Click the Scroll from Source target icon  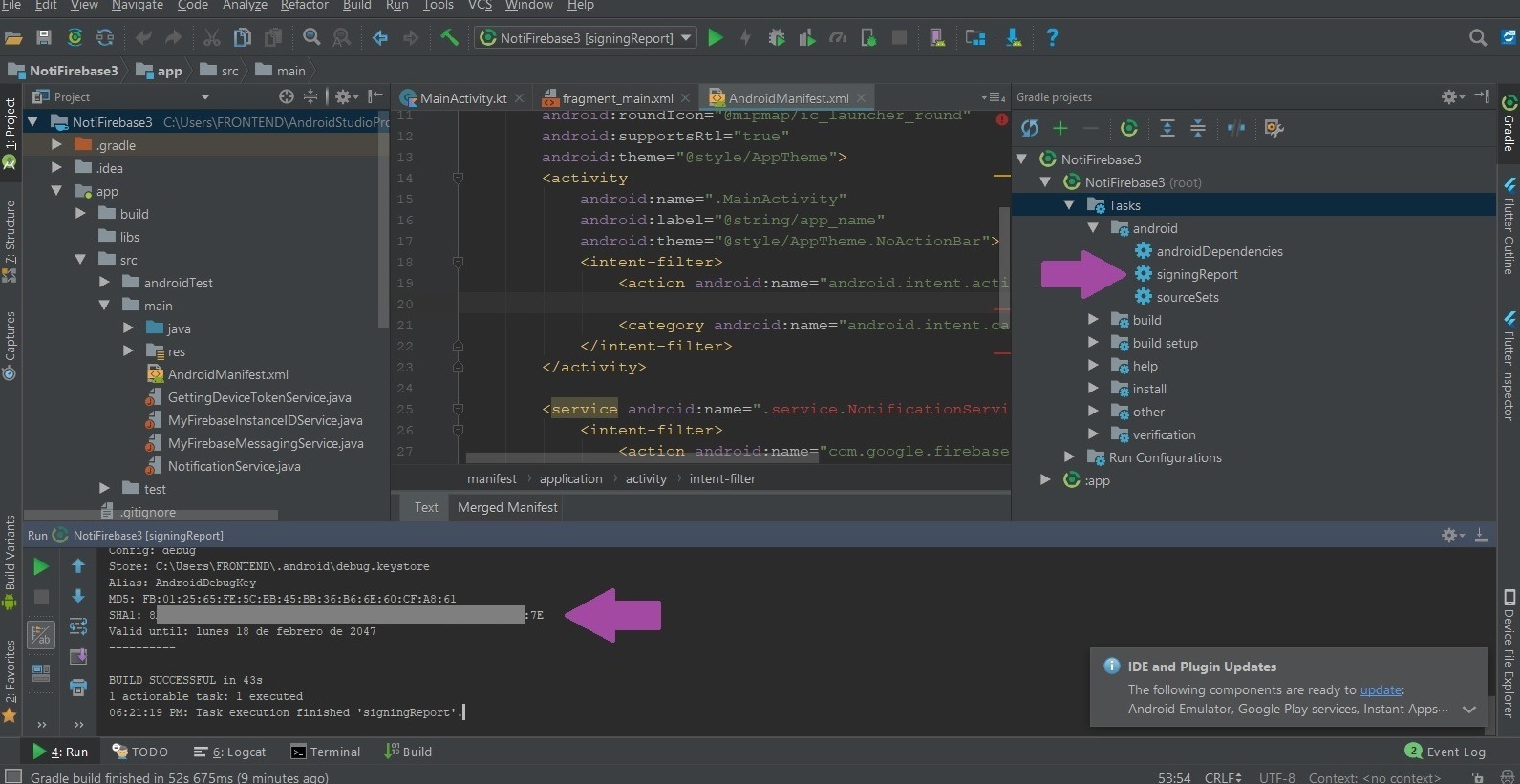pos(287,96)
